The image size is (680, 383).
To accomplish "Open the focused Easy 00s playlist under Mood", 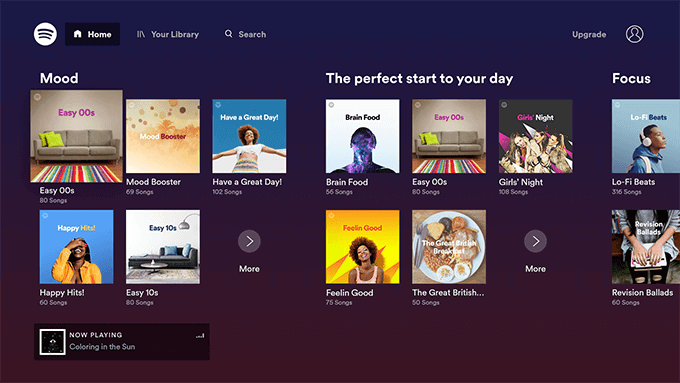I will [76, 136].
